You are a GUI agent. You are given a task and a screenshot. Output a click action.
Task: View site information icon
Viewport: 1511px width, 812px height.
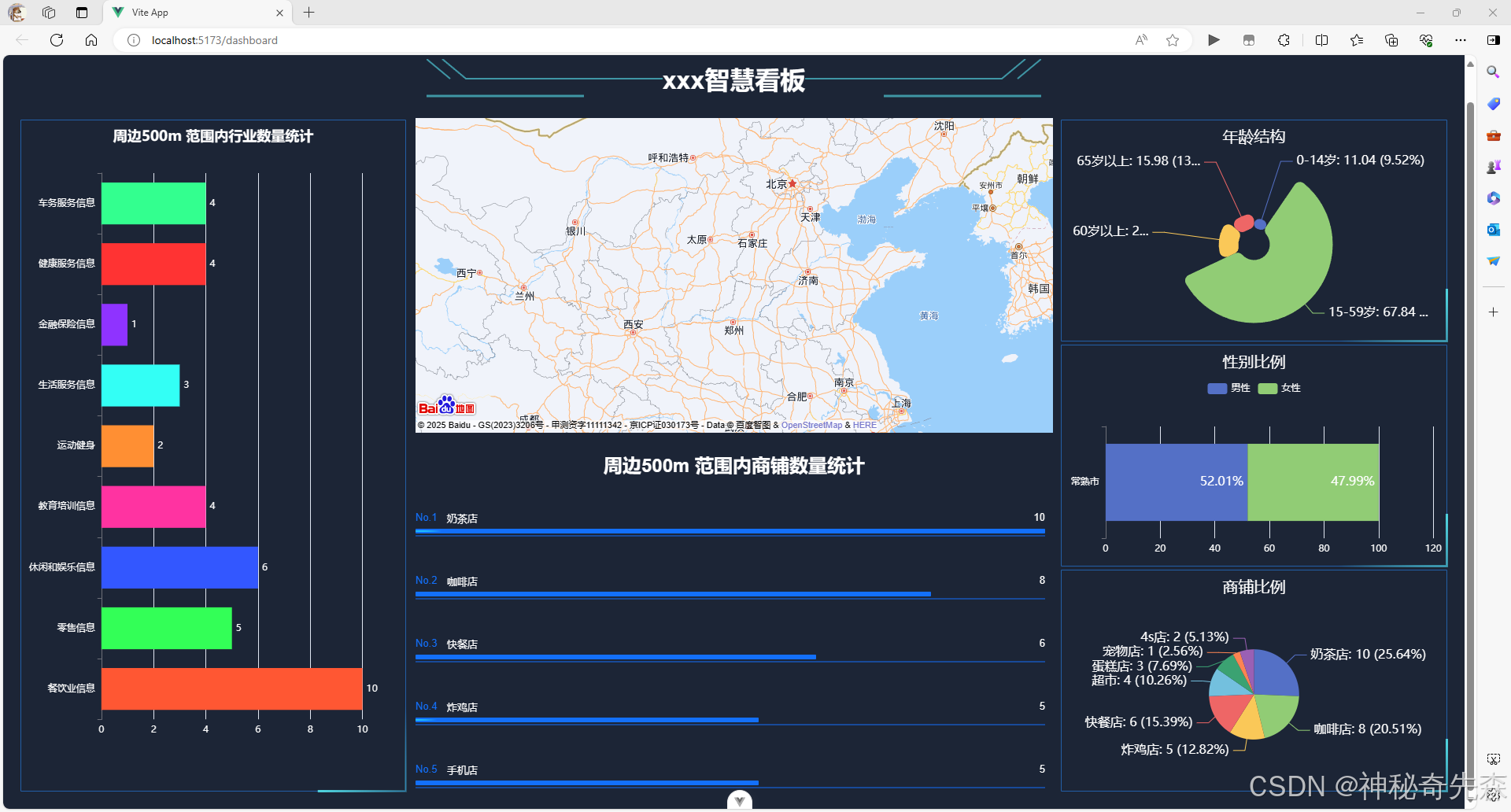pyautogui.click(x=134, y=40)
